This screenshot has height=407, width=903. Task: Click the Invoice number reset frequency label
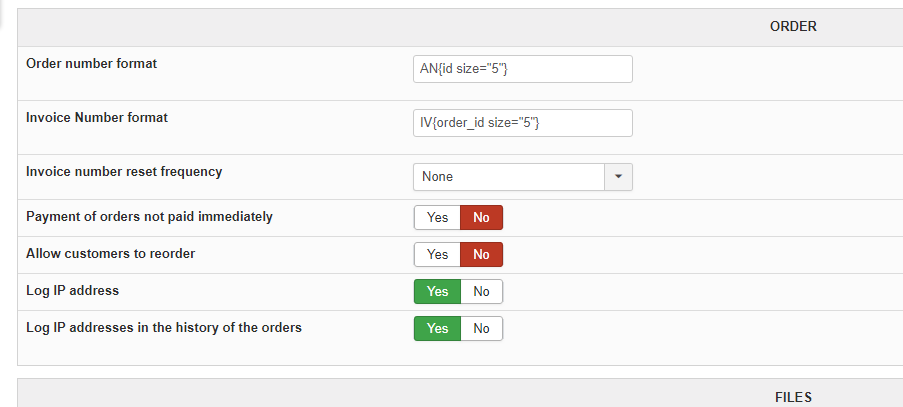coord(124,172)
